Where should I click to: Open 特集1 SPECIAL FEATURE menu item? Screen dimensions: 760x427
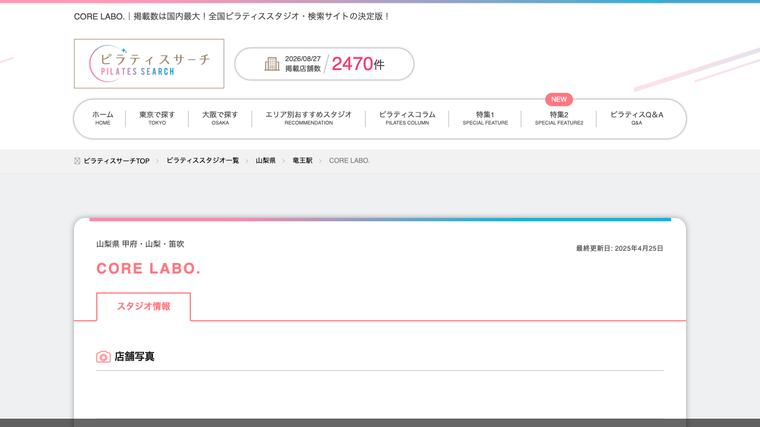(485, 118)
